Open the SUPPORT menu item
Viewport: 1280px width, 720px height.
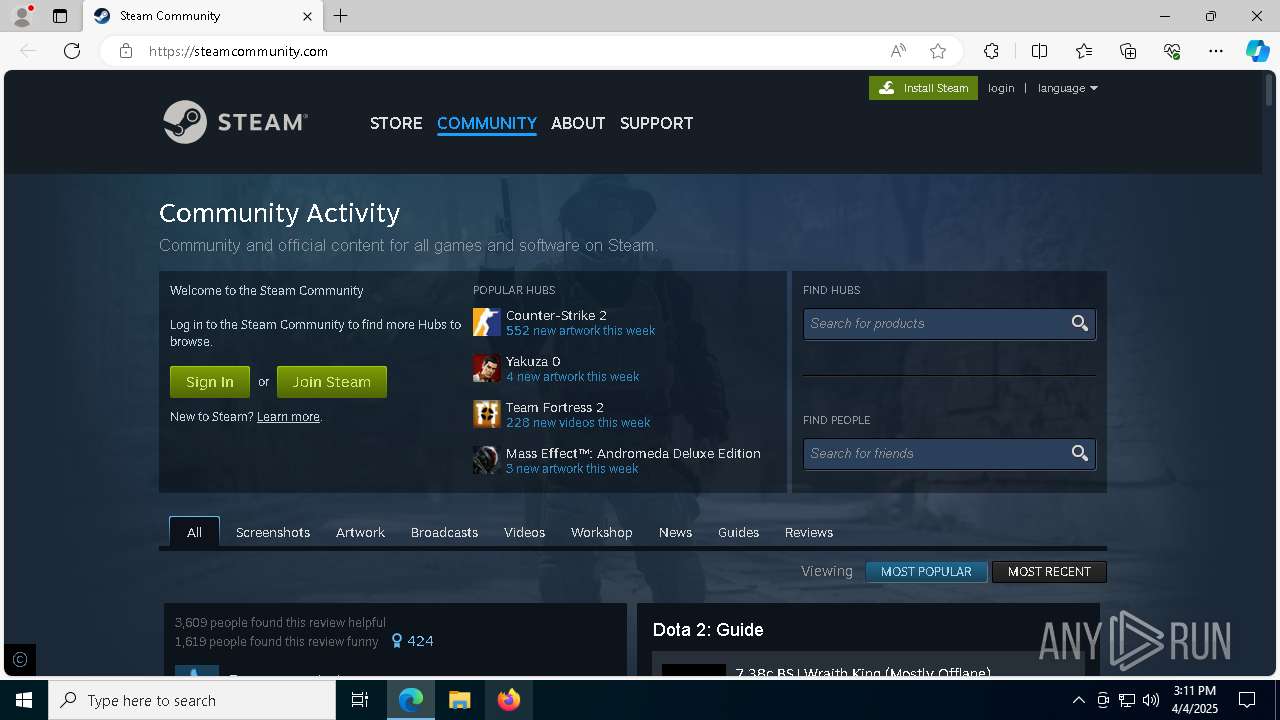pyautogui.click(x=656, y=123)
